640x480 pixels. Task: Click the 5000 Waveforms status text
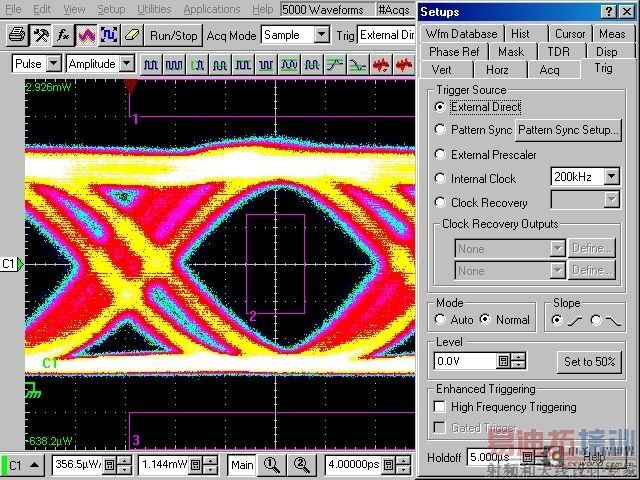(x=322, y=9)
